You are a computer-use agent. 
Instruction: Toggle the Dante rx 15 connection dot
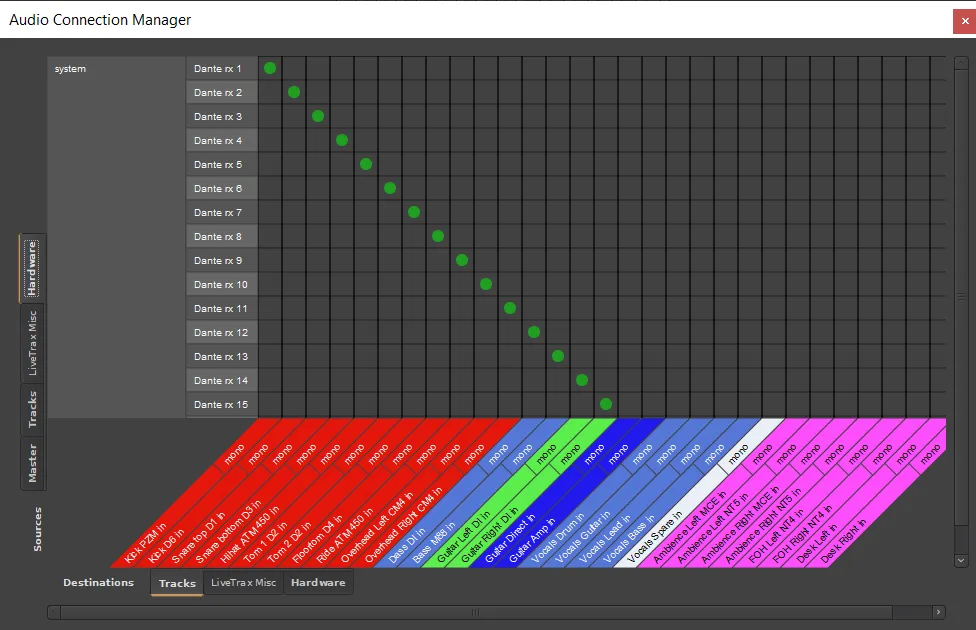[x=606, y=404]
